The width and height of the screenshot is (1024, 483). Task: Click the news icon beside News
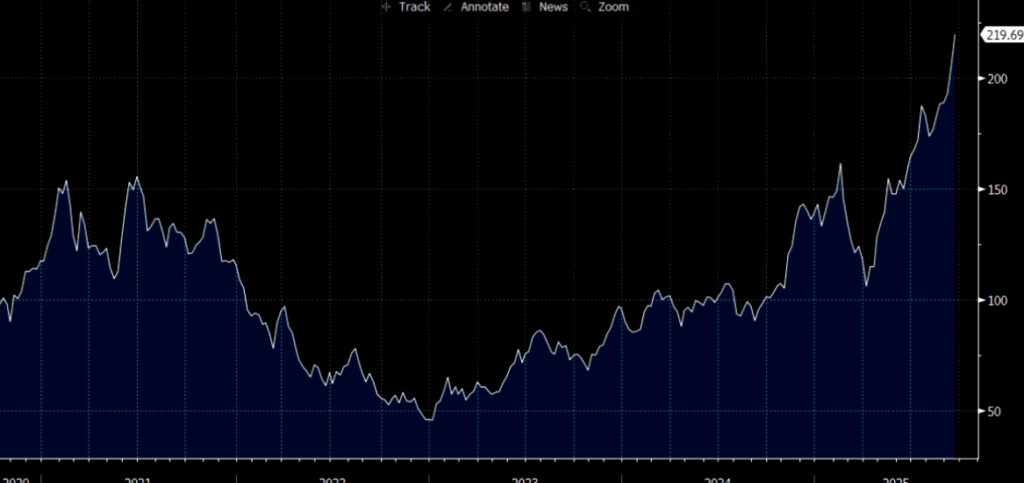click(x=525, y=7)
